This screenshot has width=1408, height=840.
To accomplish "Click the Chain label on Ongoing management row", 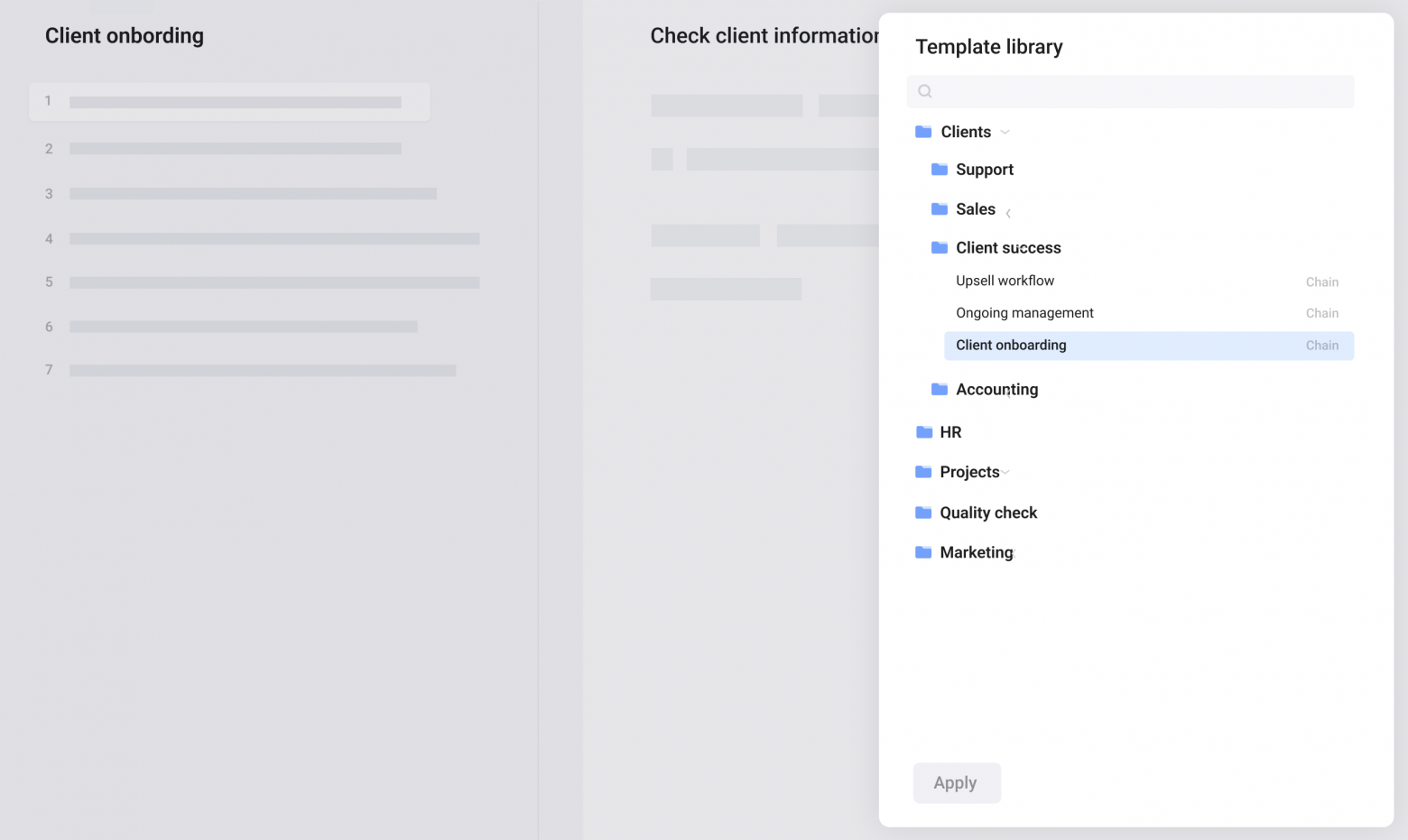I will pos(1322,314).
